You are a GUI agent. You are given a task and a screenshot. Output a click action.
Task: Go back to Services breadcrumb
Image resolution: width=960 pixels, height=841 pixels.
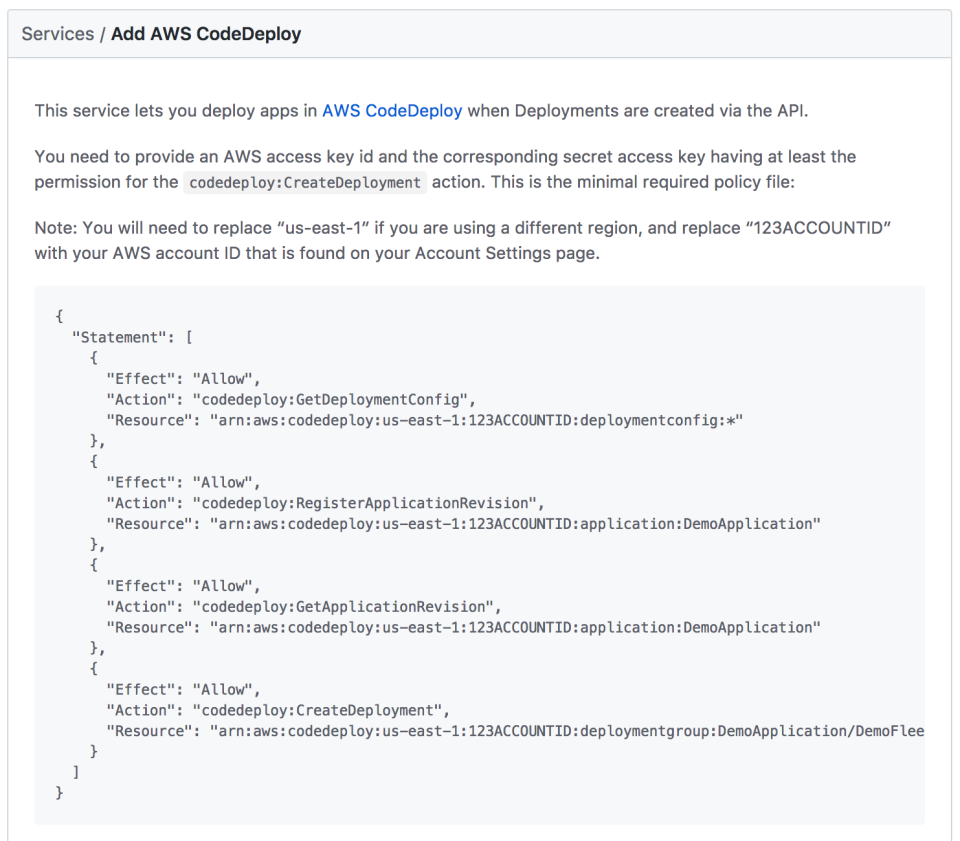[x=58, y=34]
